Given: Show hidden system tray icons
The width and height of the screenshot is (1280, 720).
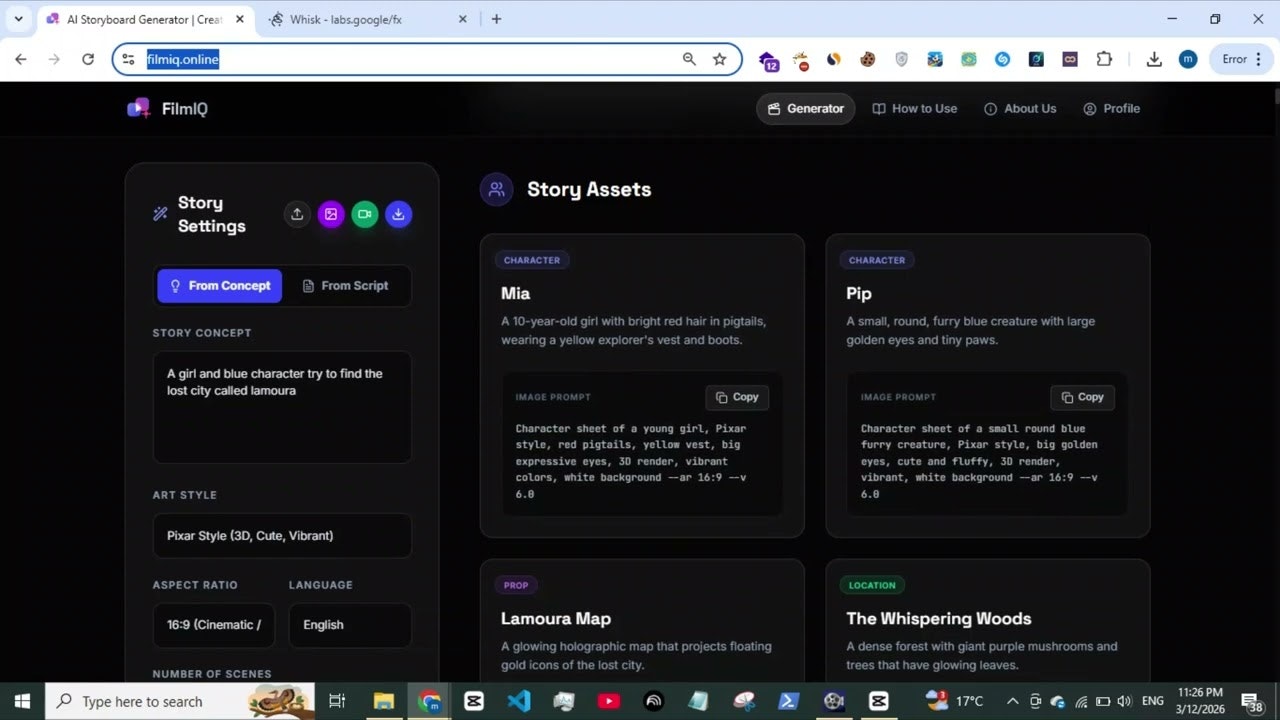Looking at the screenshot, I should 1012,701.
